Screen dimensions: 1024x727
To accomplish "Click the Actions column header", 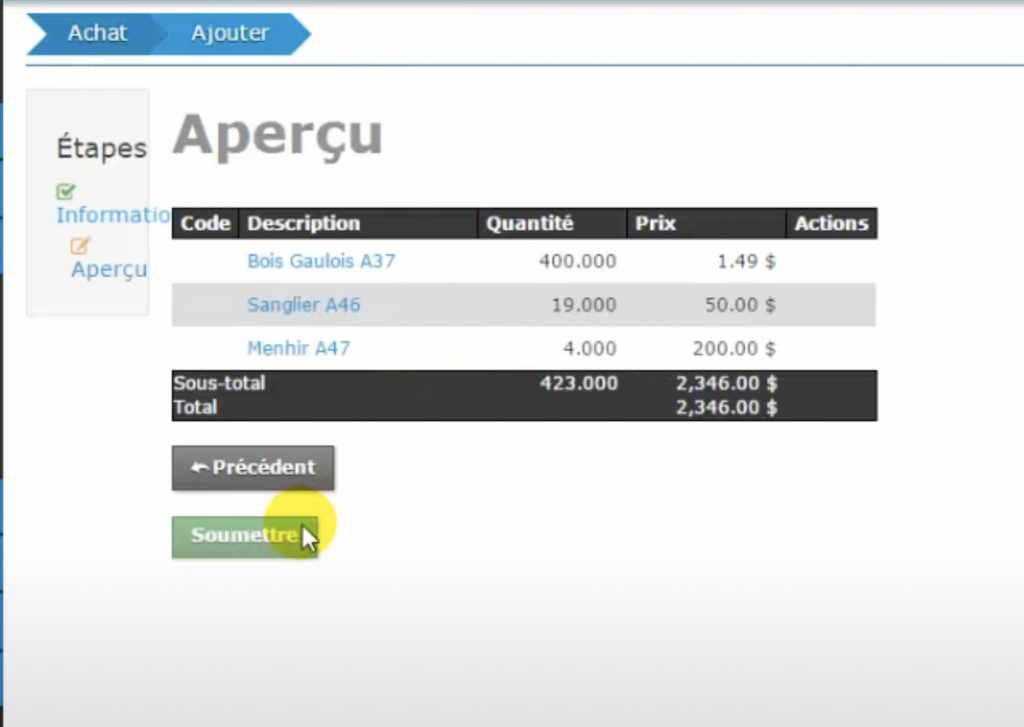I will click(x=831, y=224).
